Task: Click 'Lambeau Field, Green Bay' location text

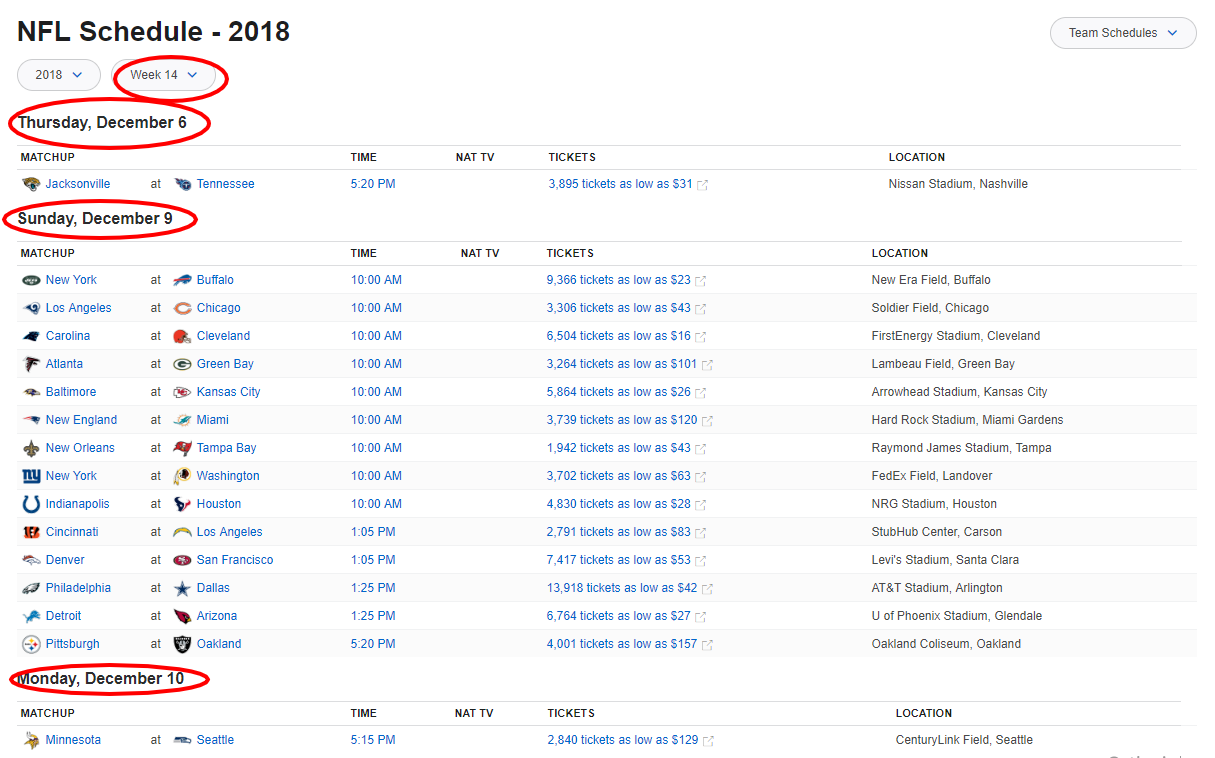Action: point(943,364)
